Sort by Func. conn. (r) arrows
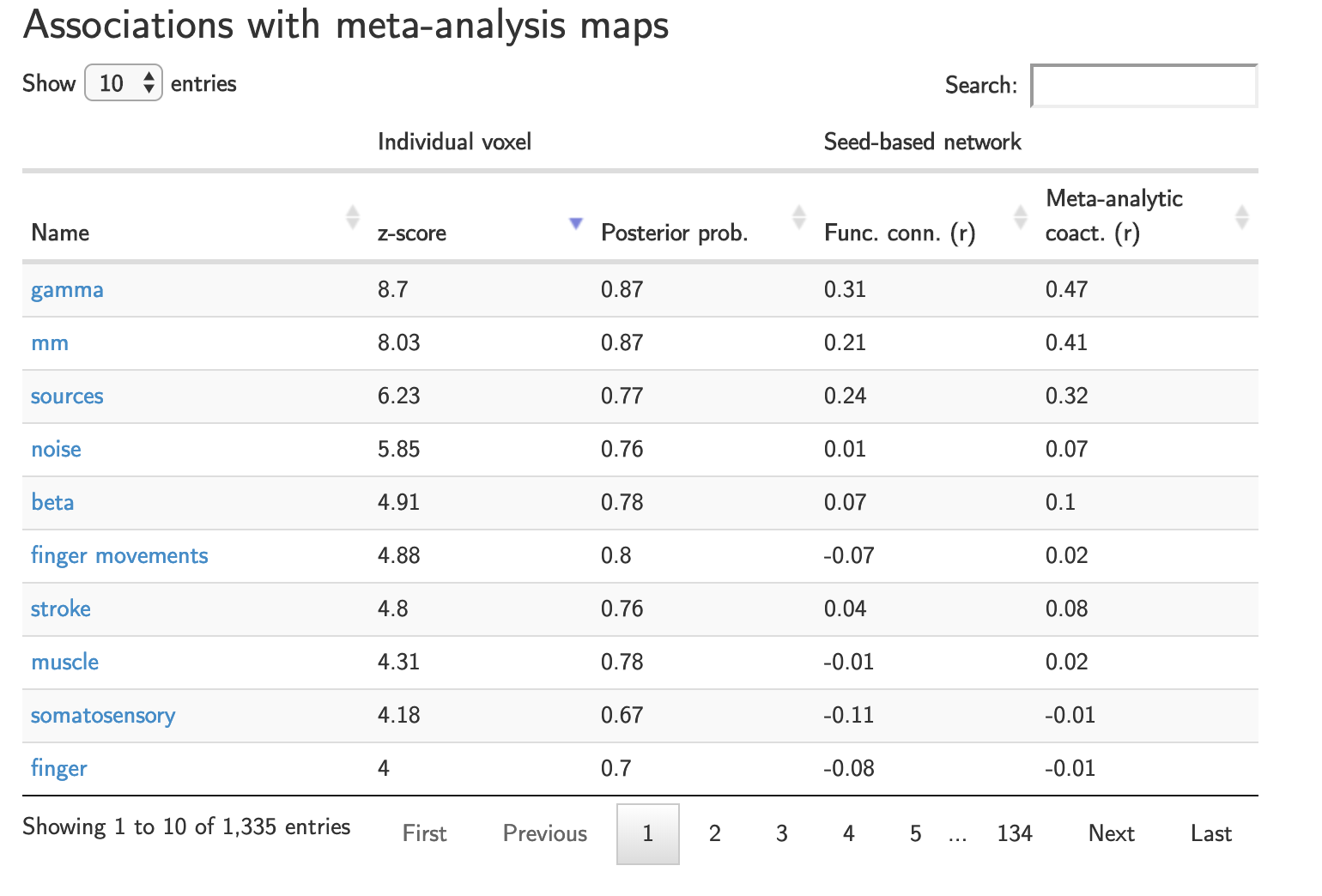The height and width of the screenshot is (896, 1322). click(1020, 217)
